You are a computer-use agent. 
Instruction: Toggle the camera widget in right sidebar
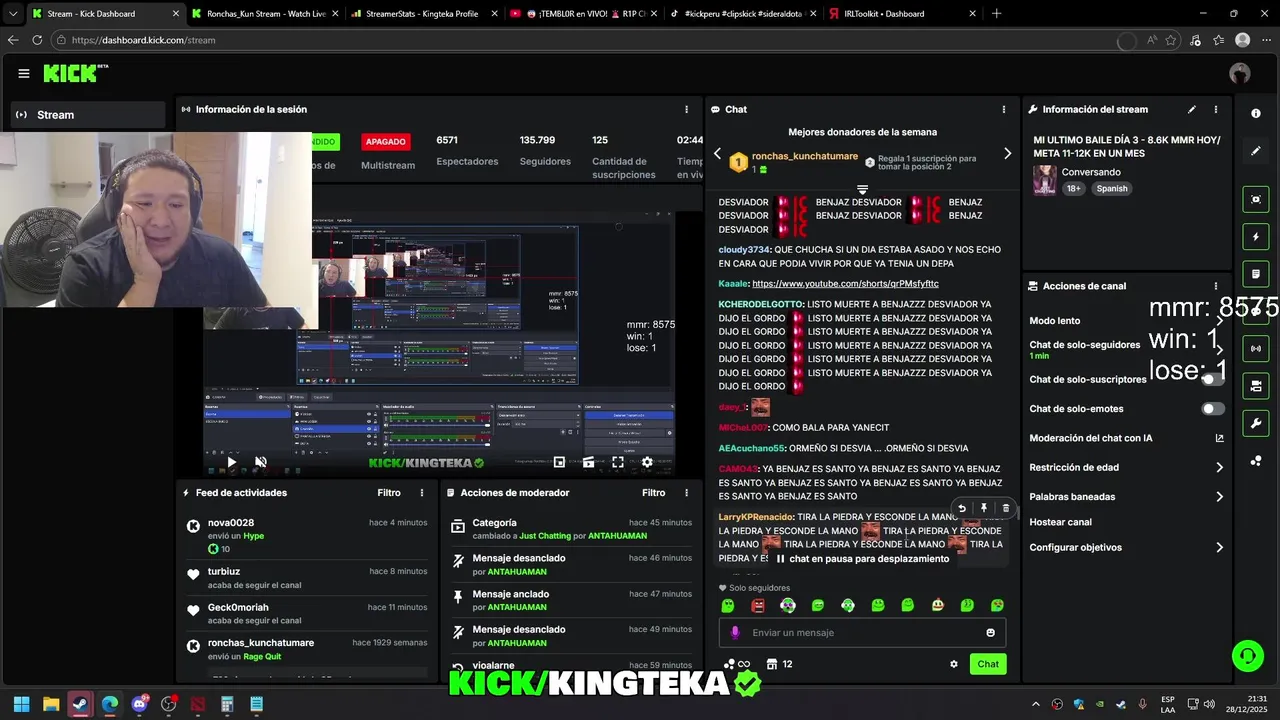point(1256,386)
